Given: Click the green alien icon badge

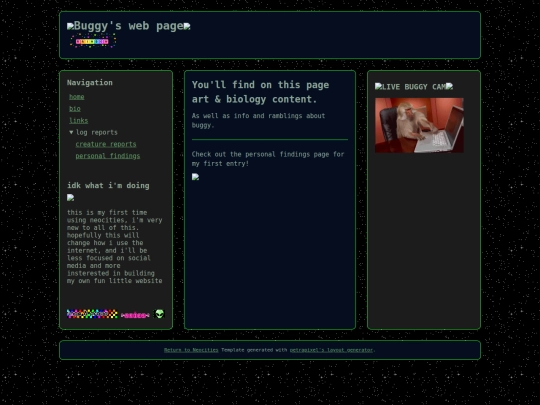Looking at the screenshot, I should tap(159, 314).
